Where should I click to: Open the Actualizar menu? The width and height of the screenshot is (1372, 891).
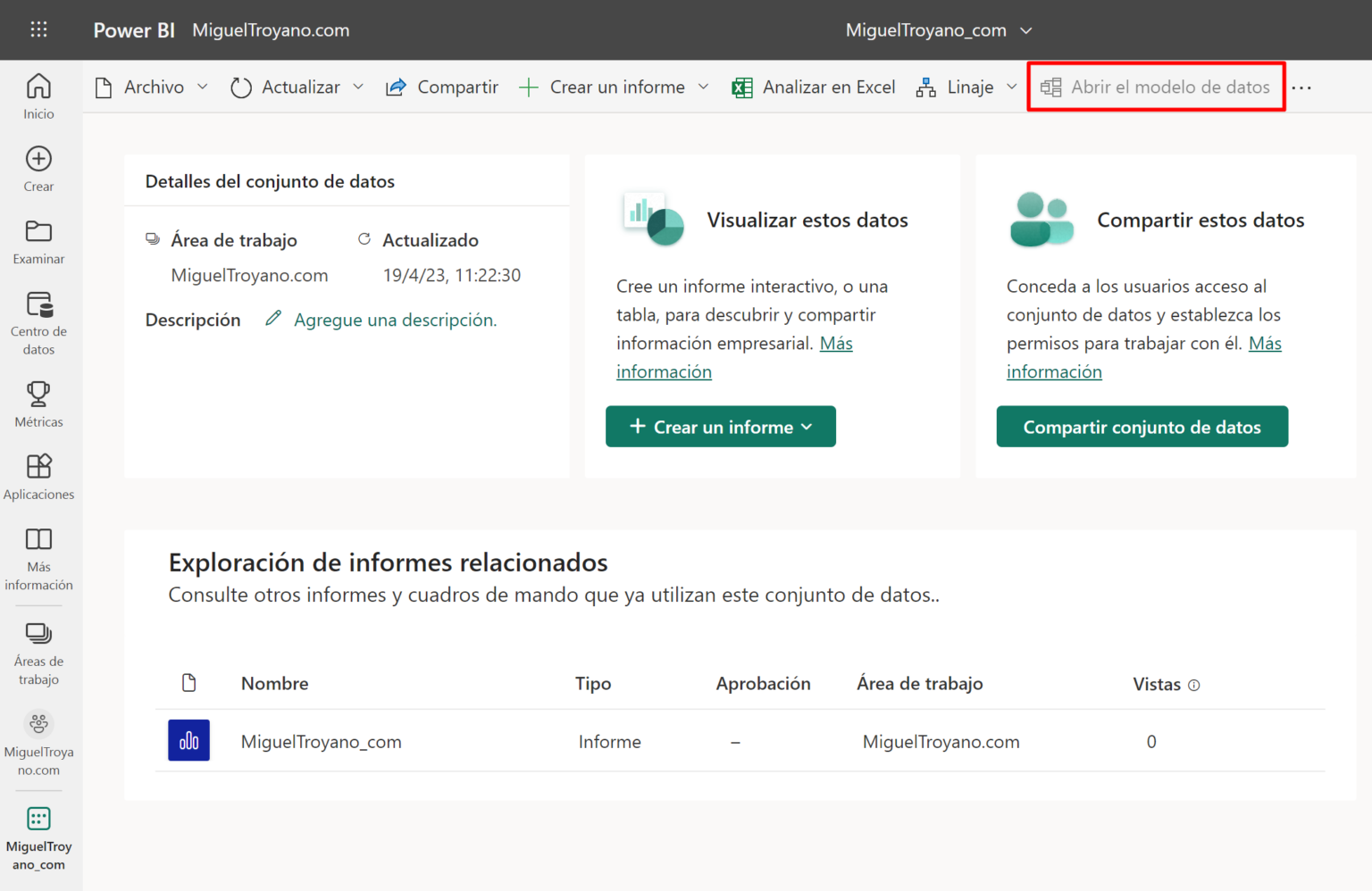(297, 87)
